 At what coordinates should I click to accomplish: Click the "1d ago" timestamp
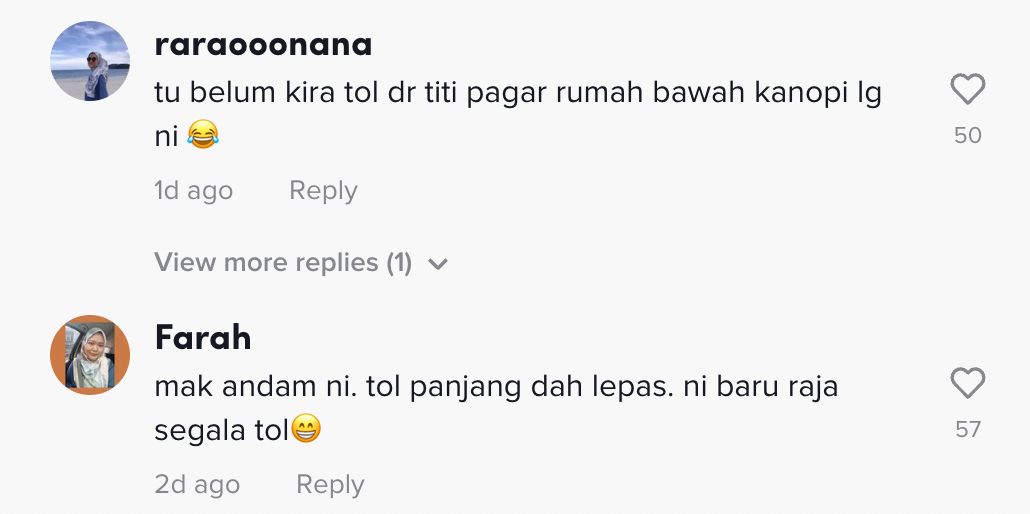coord(193,190)
